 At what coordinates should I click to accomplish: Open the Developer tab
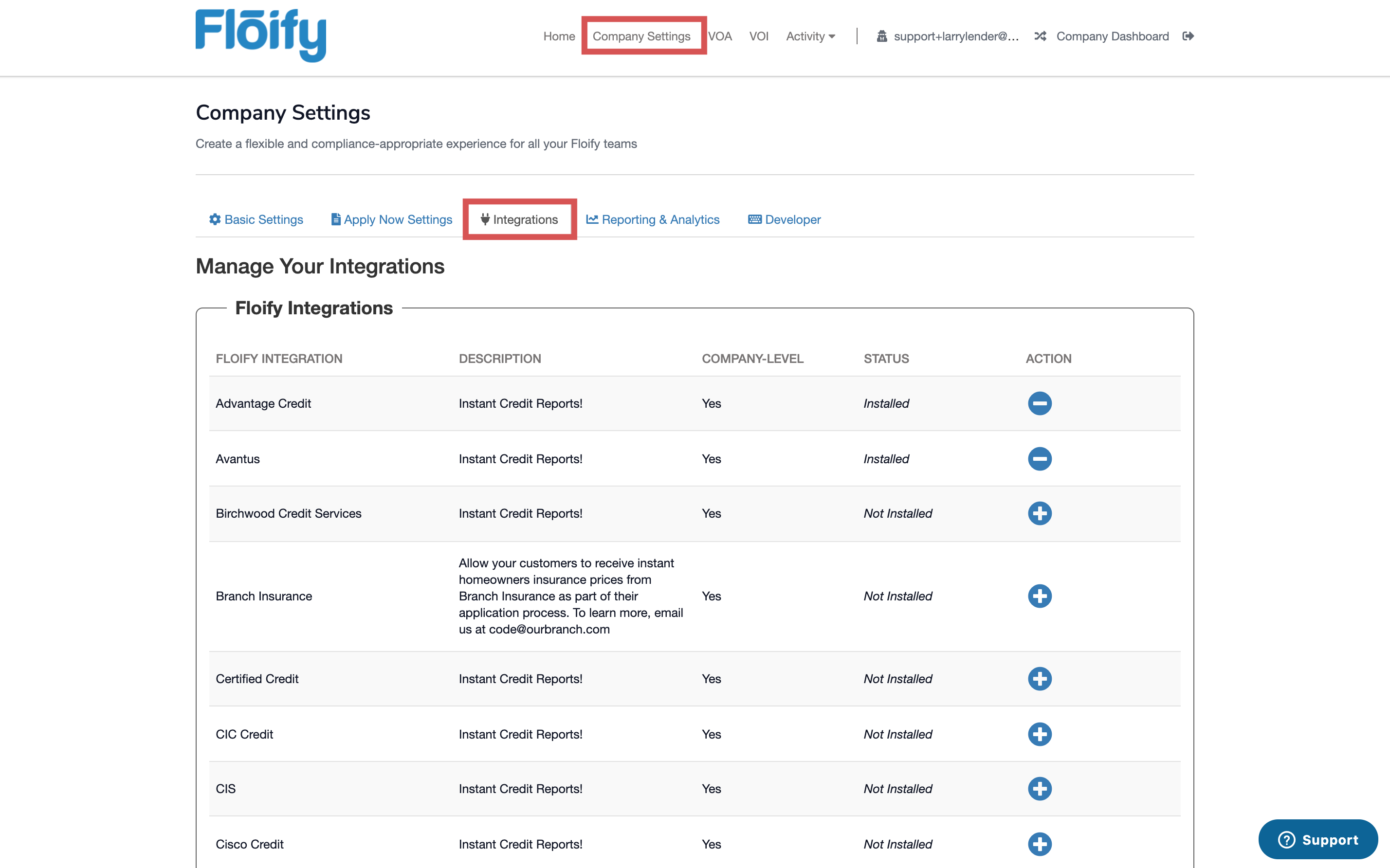(x=784, y=219)
